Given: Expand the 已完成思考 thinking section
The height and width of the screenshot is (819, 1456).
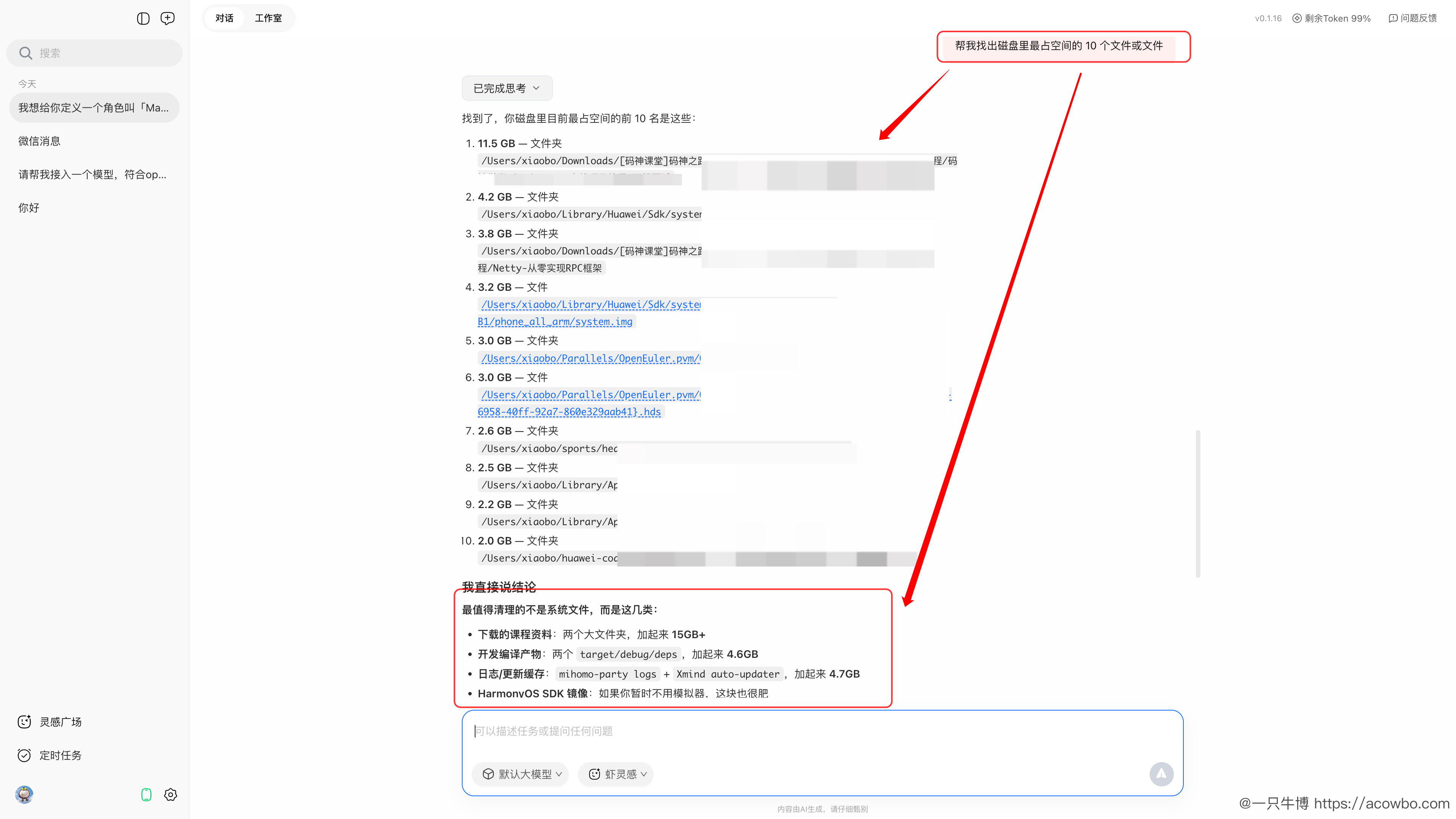Looking at the screenshot, I should tap(507, 88).
